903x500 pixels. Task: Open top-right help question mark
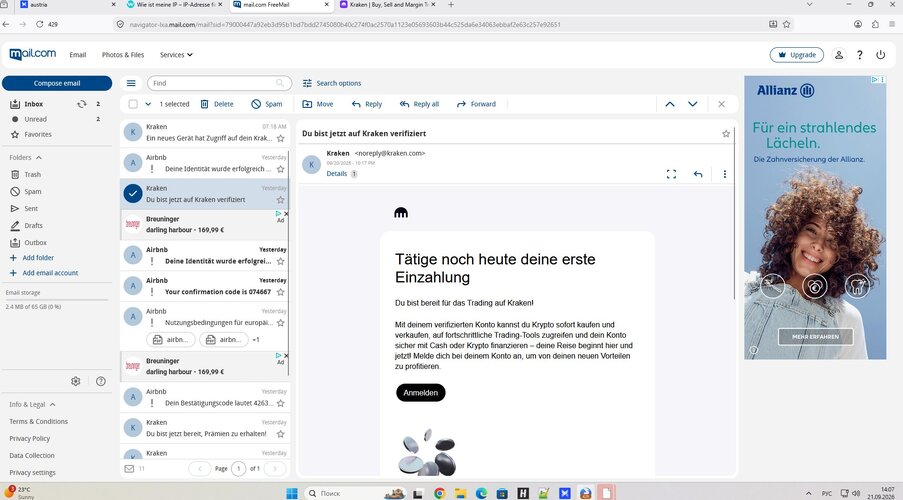(x=860, y=55)
